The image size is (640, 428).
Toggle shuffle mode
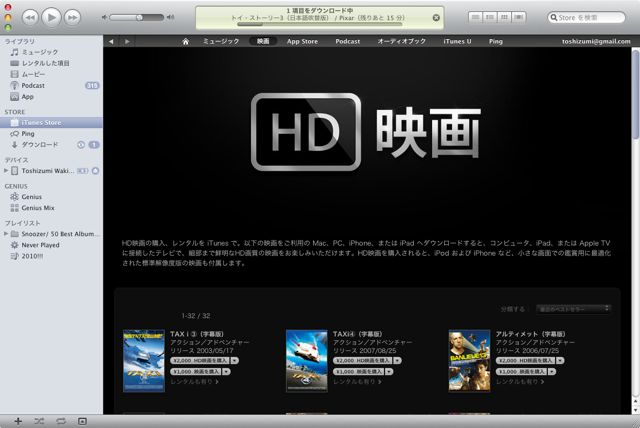[39, 421]
